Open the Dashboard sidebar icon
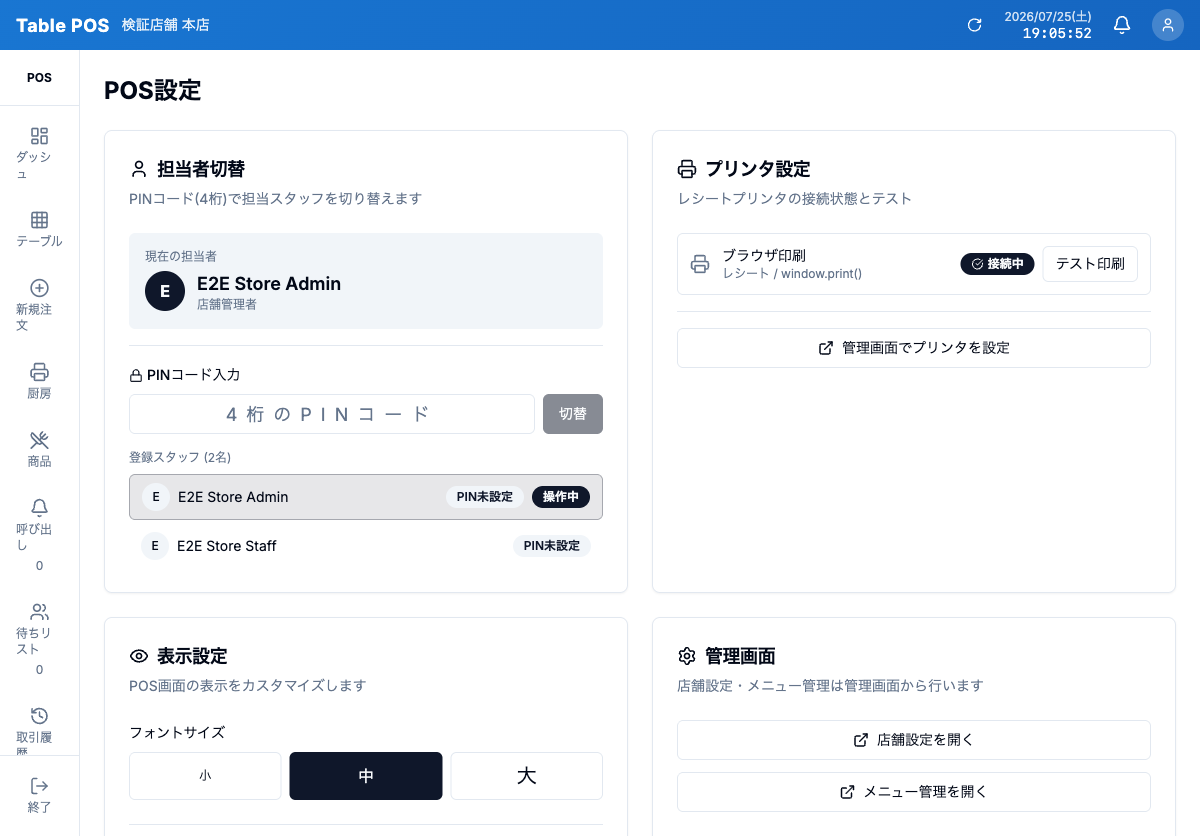The height and width of the screenshot is (836, 1200). point(39,136)
